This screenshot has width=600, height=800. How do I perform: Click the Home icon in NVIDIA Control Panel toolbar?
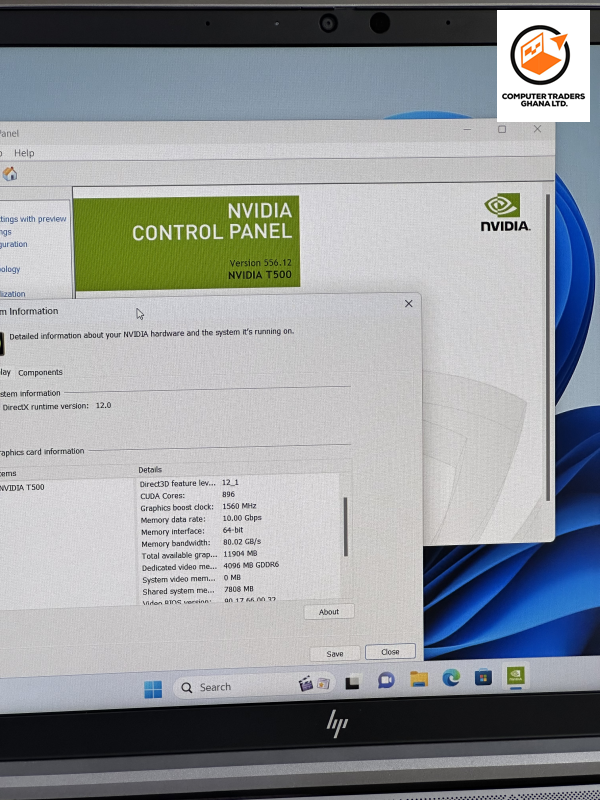click(10, 174)
